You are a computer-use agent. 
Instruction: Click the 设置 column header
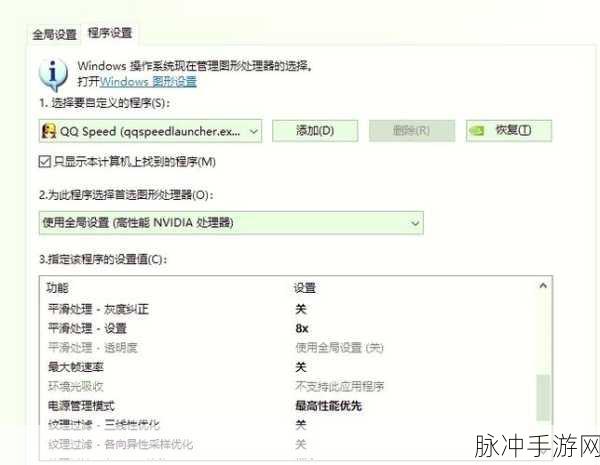(304, 288)
